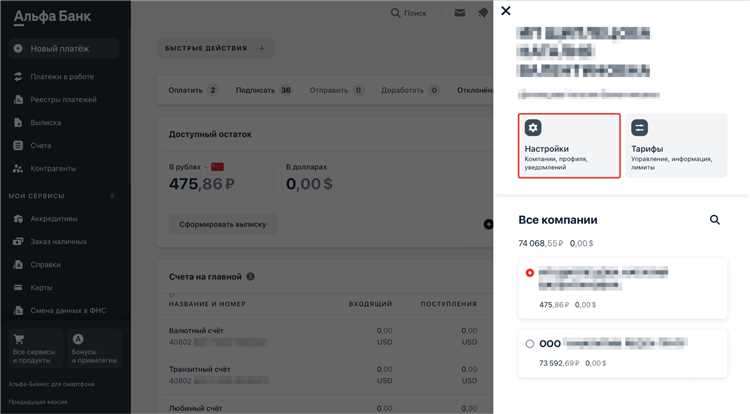Image resolution: width=750 pixels, height=414 pixels.
Task: Click the Аккредитивы icon
Action: pyautogui.click(x=18, y=218)
